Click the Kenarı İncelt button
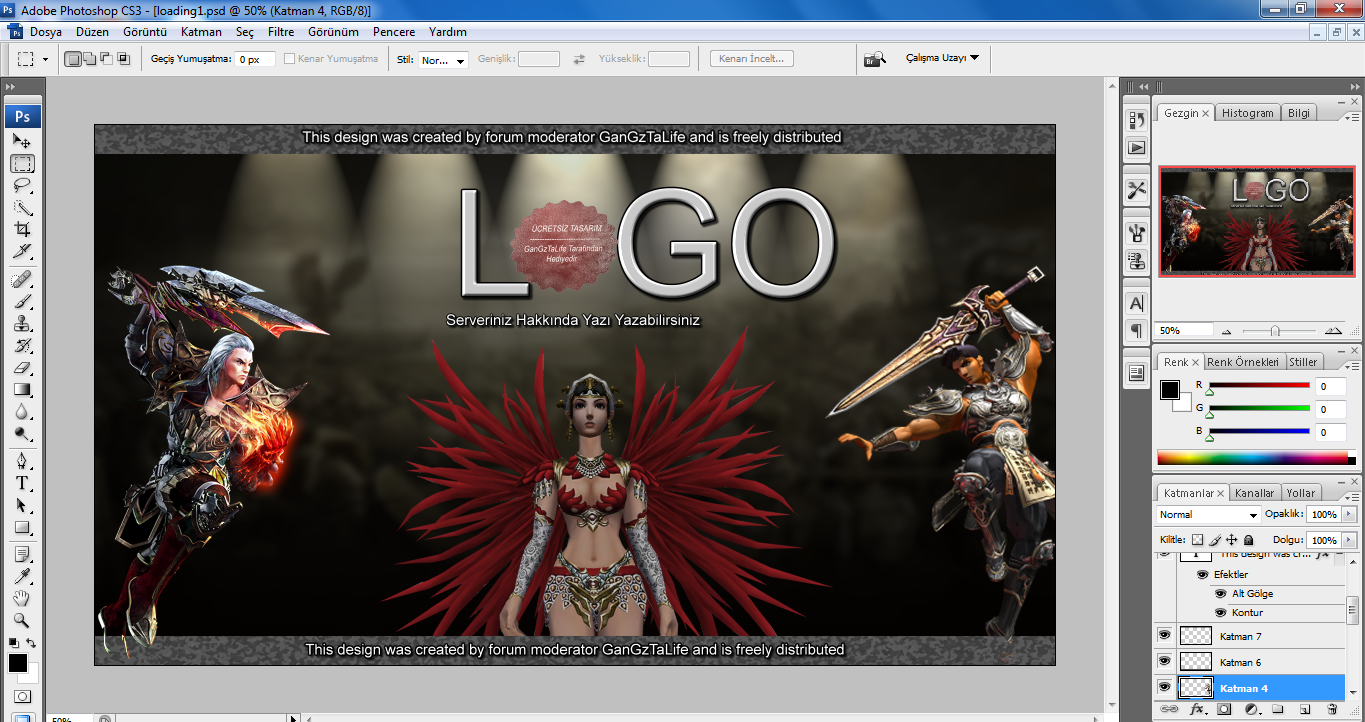1365x722 pixels. pyautogui.click(x=752, y=59)
